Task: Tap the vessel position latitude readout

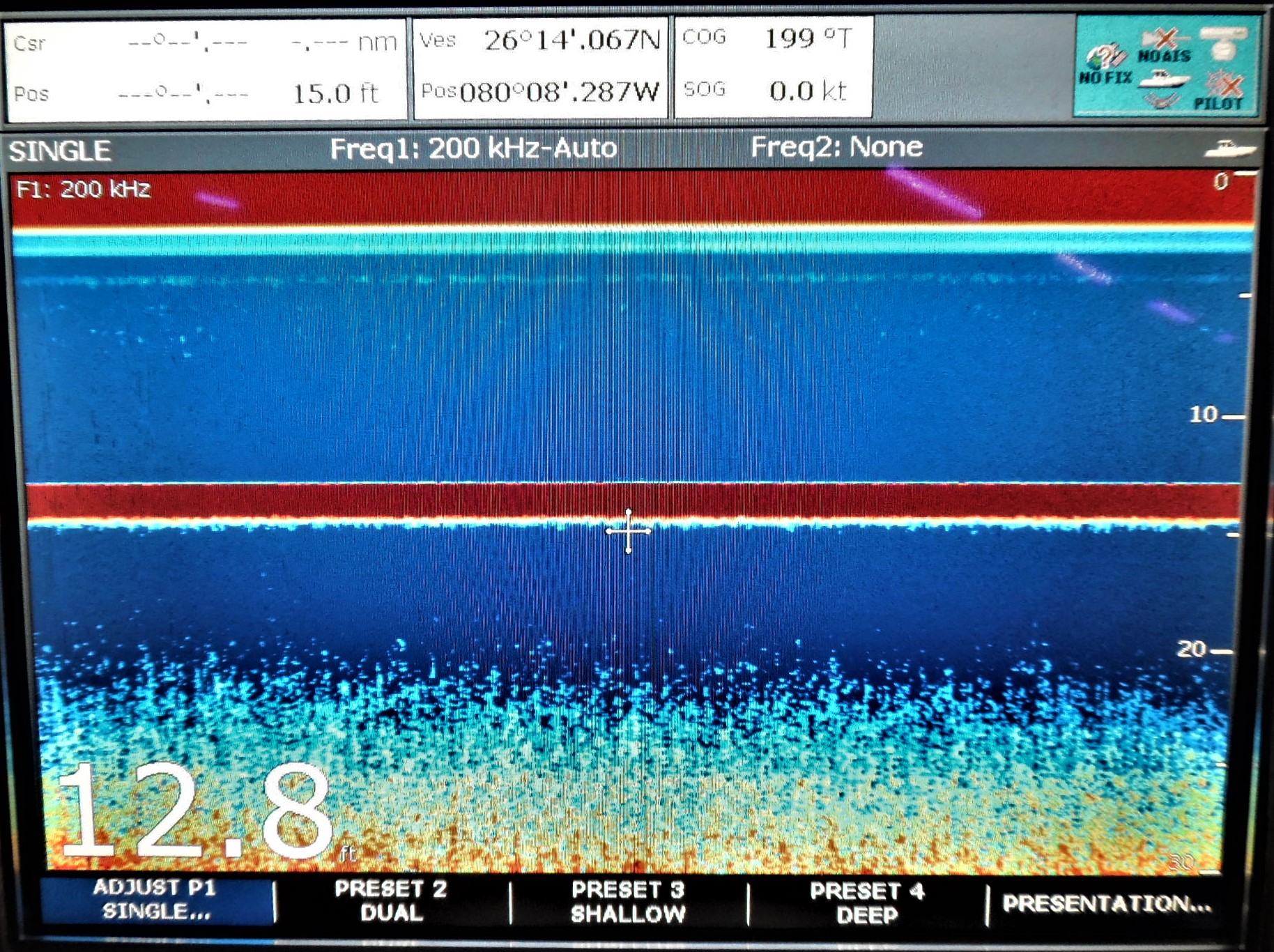Action: 541,40
